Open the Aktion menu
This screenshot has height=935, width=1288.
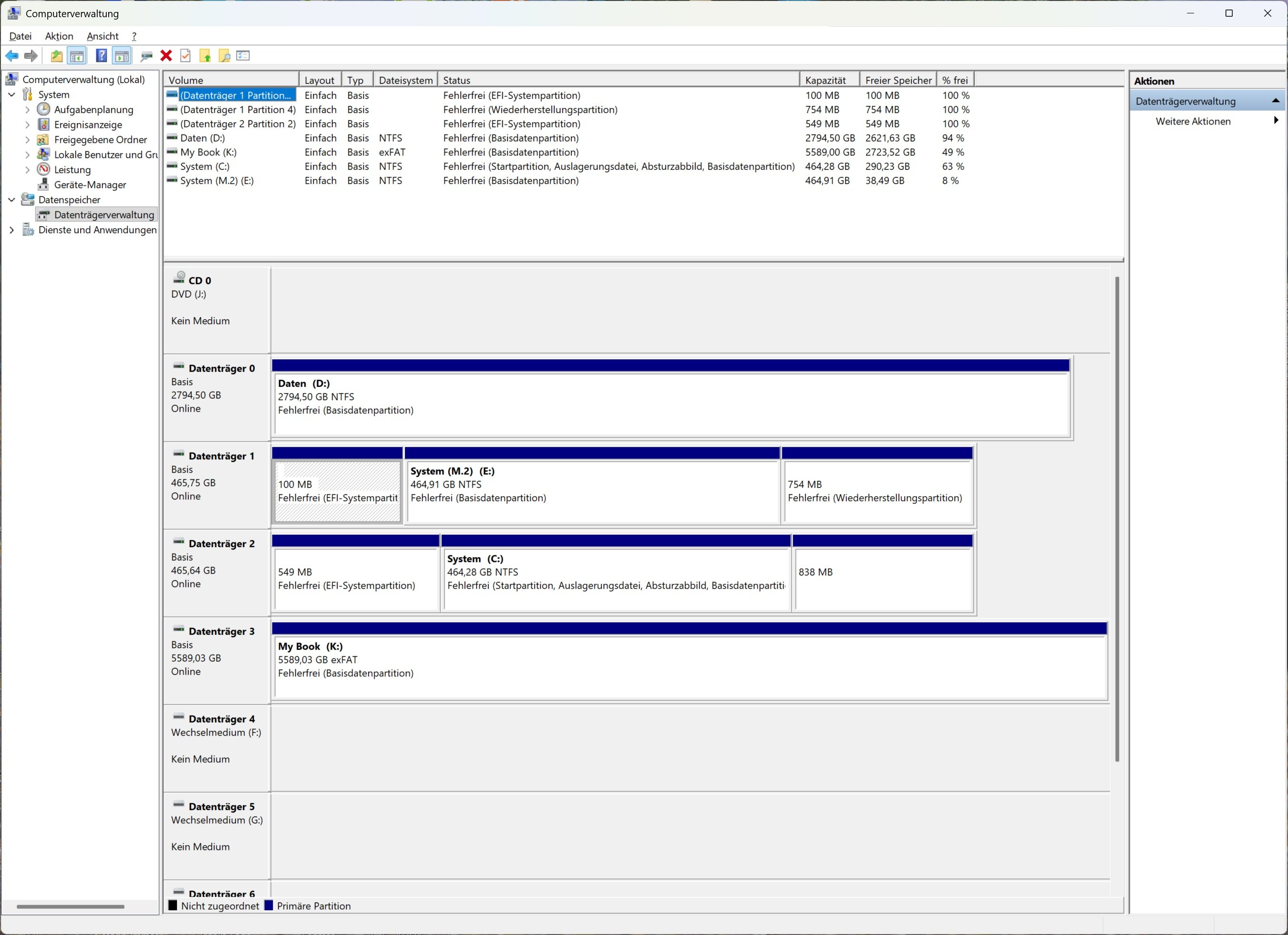point(59,36)
